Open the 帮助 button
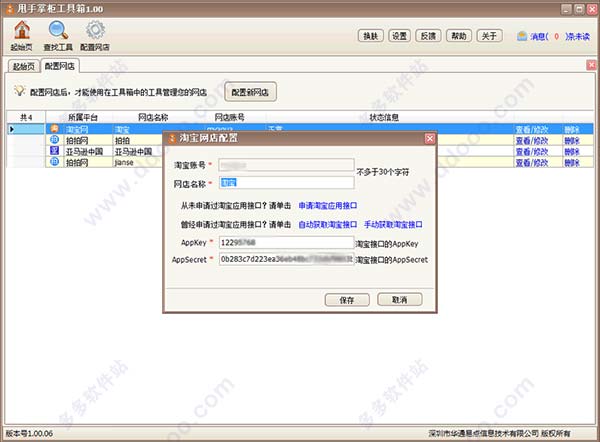This screenshot has width=600, height=442. 459,36
